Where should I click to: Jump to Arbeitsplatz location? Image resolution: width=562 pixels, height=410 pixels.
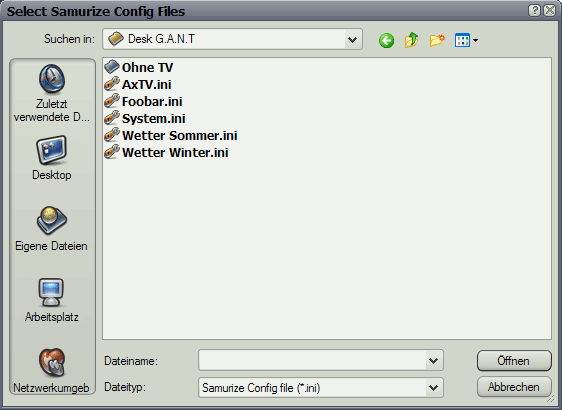tap(52, 300)
